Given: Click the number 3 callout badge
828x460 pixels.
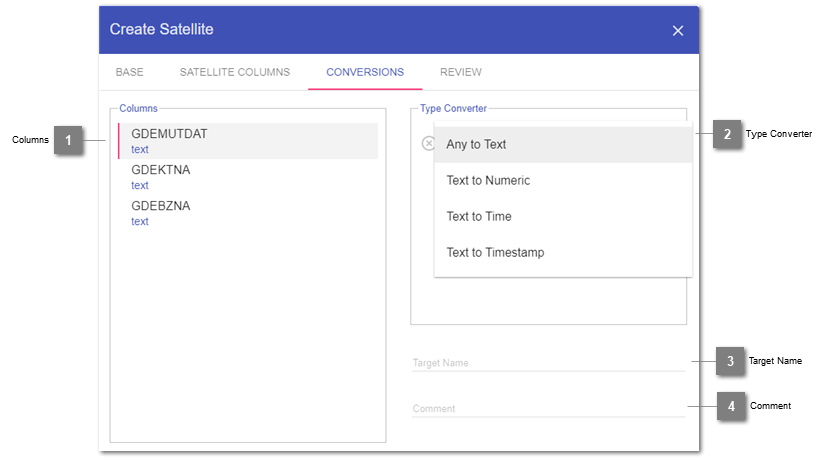Looking at the screenshot, I should tap(731, 361).
